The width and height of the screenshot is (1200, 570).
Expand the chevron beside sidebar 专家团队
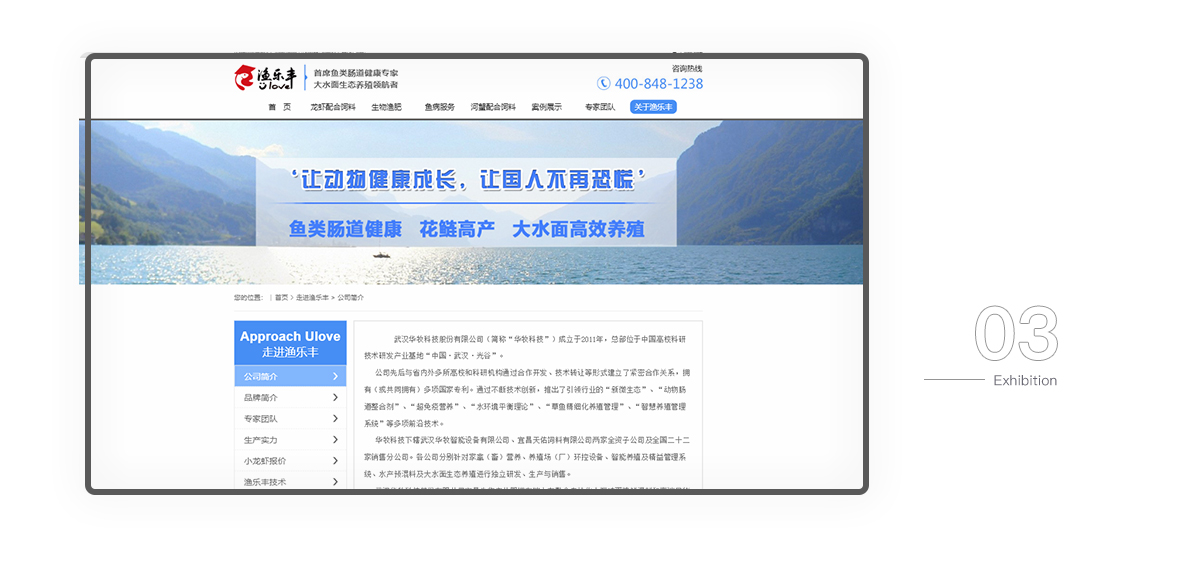click(x=335, y=418)
